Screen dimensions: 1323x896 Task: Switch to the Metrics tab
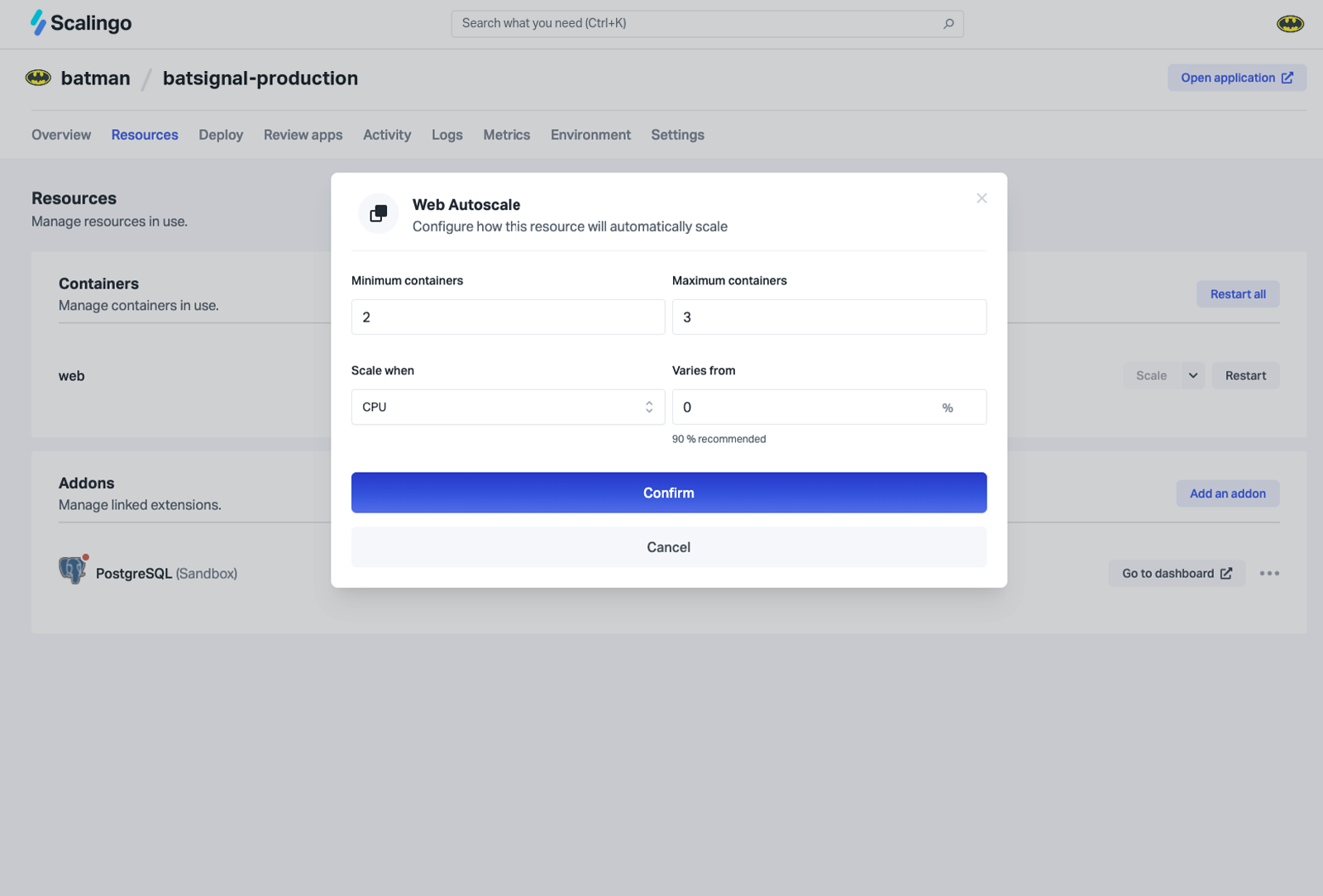[506, 135]
